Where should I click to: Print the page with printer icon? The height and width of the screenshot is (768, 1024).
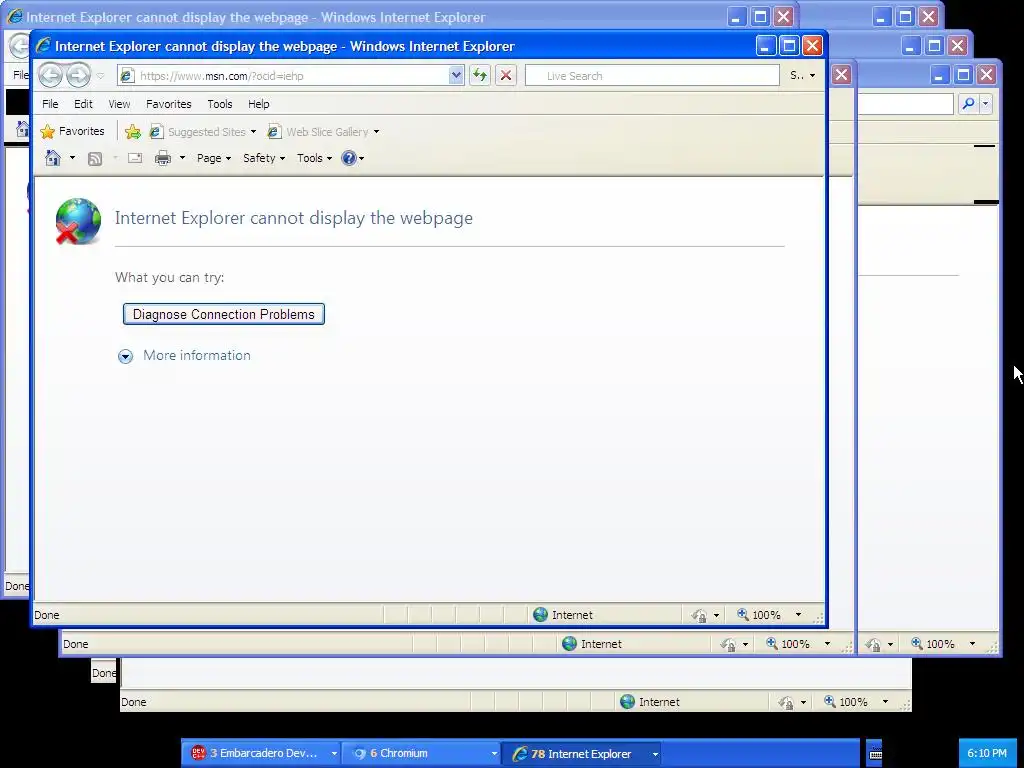pos(163,158)
